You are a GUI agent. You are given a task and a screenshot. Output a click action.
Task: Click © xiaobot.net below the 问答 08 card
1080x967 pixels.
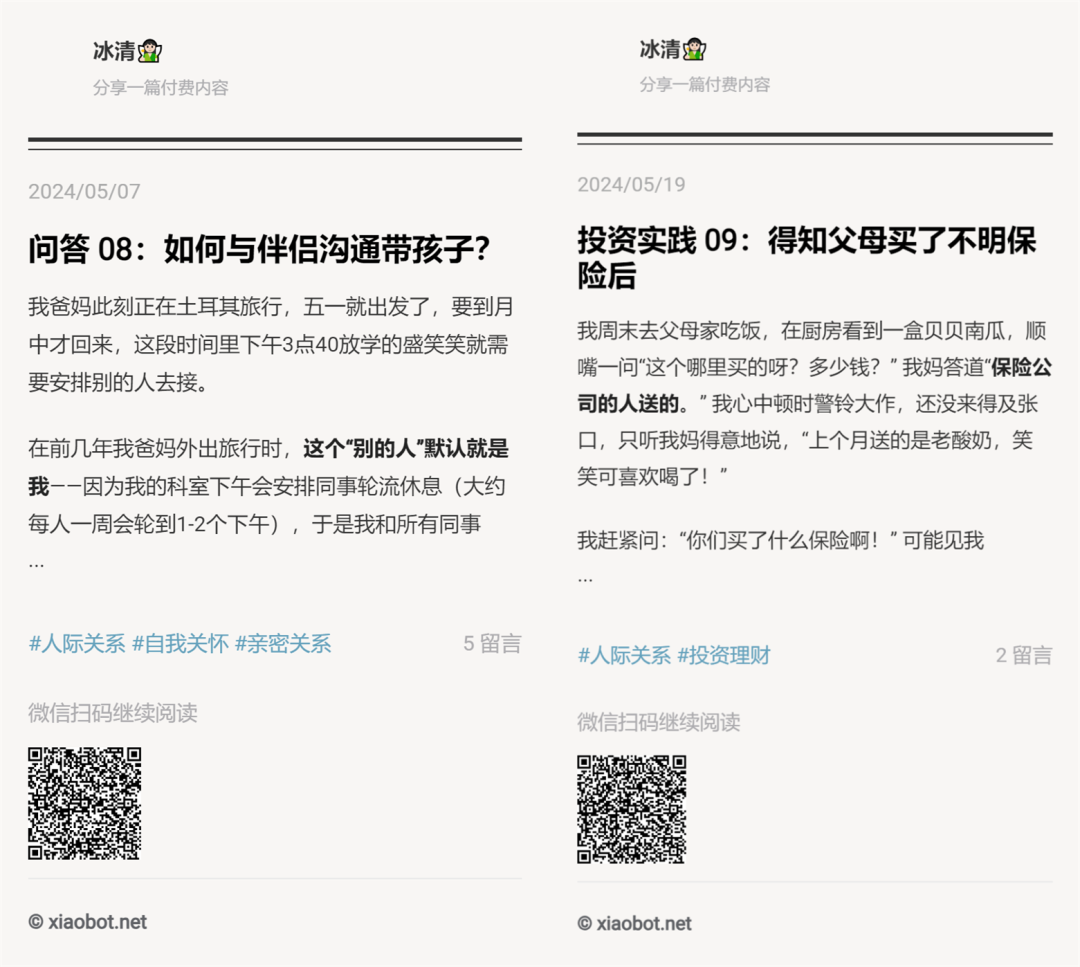(x=87, y=922)
